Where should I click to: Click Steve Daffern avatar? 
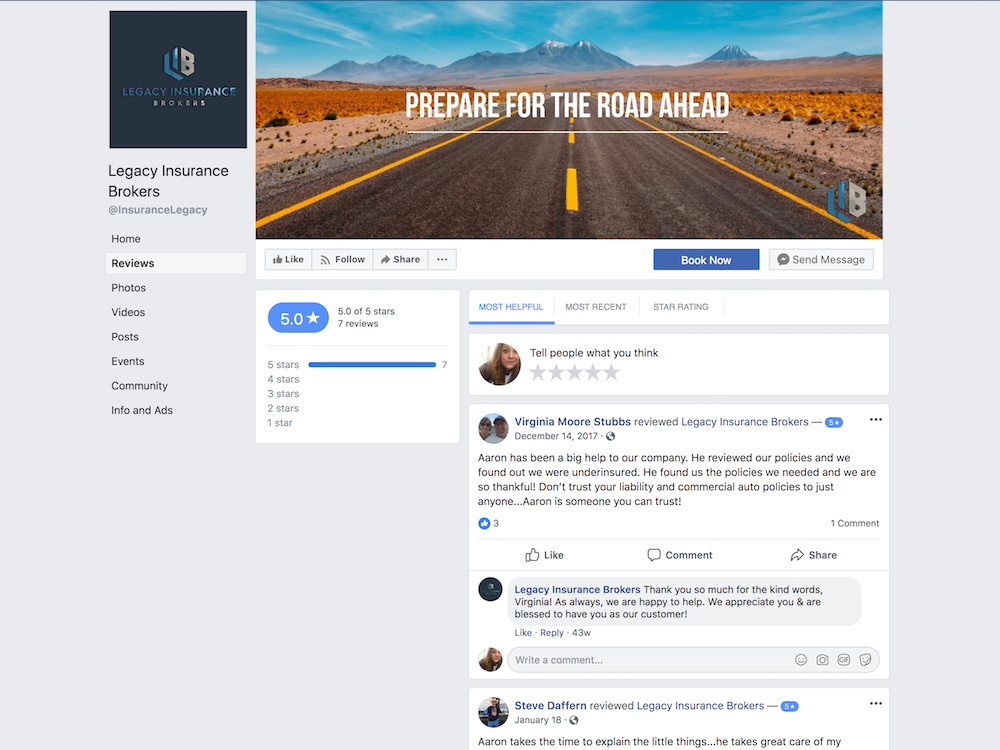click(x=493, y=712)
